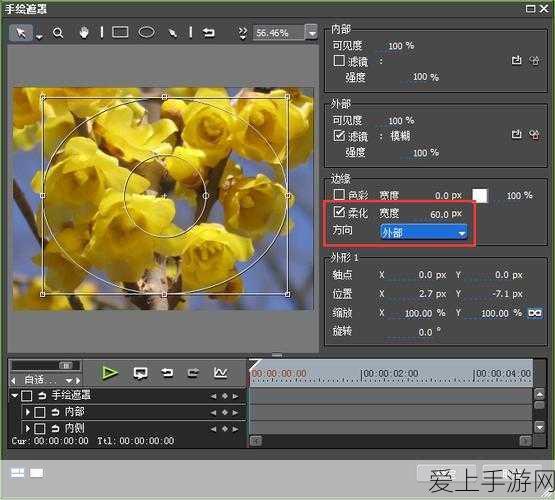Collapse the 手绘遮罩 keyframe row

coord(15,395)
